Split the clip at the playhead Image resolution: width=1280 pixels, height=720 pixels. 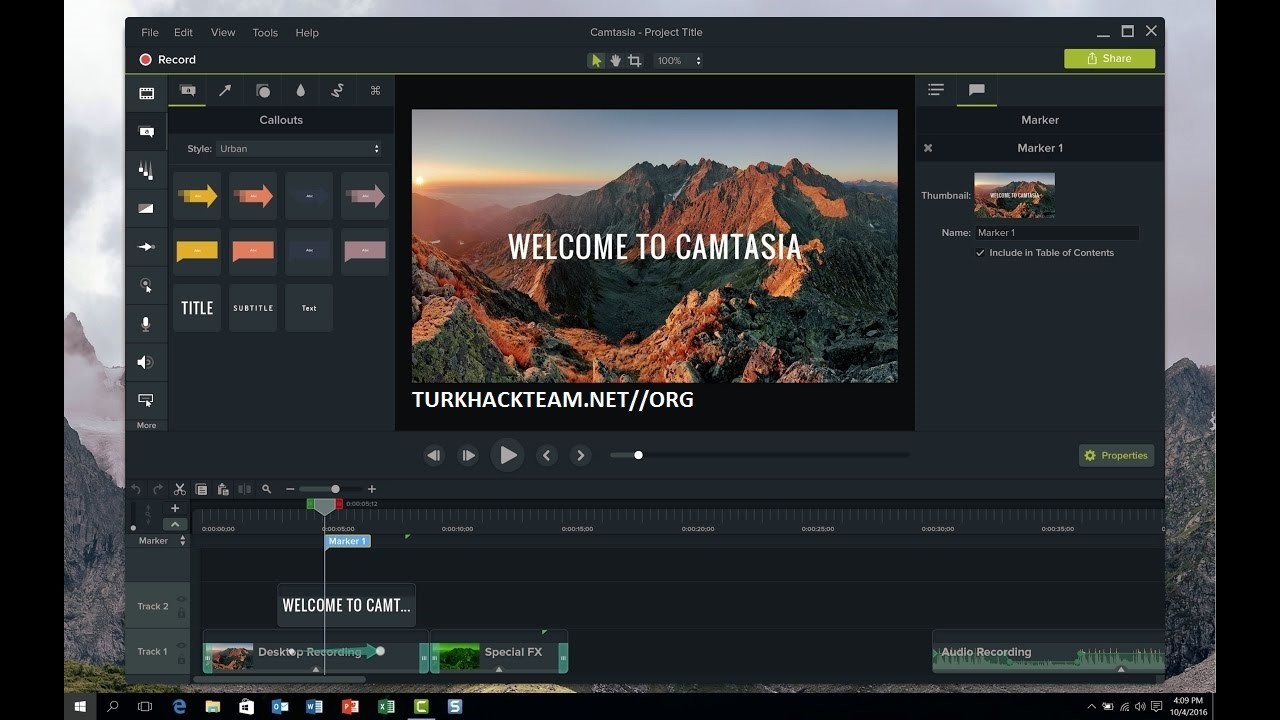click(244, 489)
